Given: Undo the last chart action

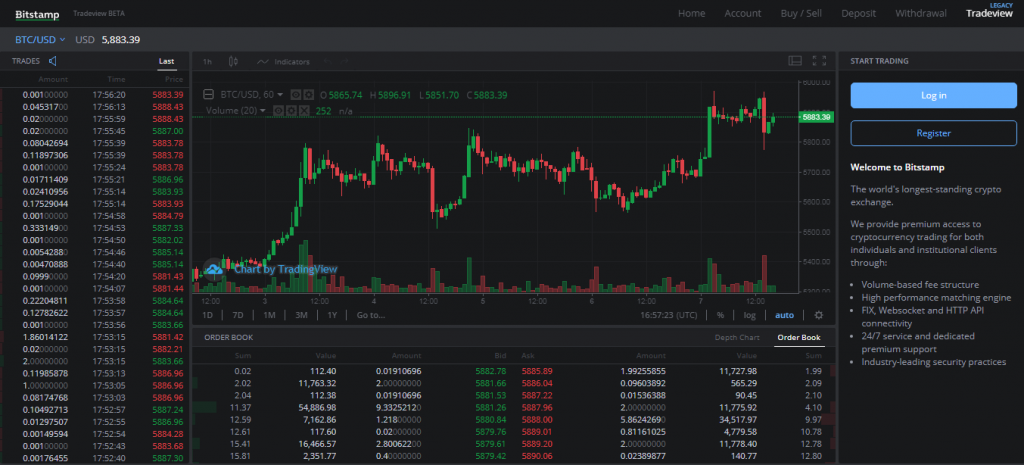Looking at the screenshot, I should (328, 61).
